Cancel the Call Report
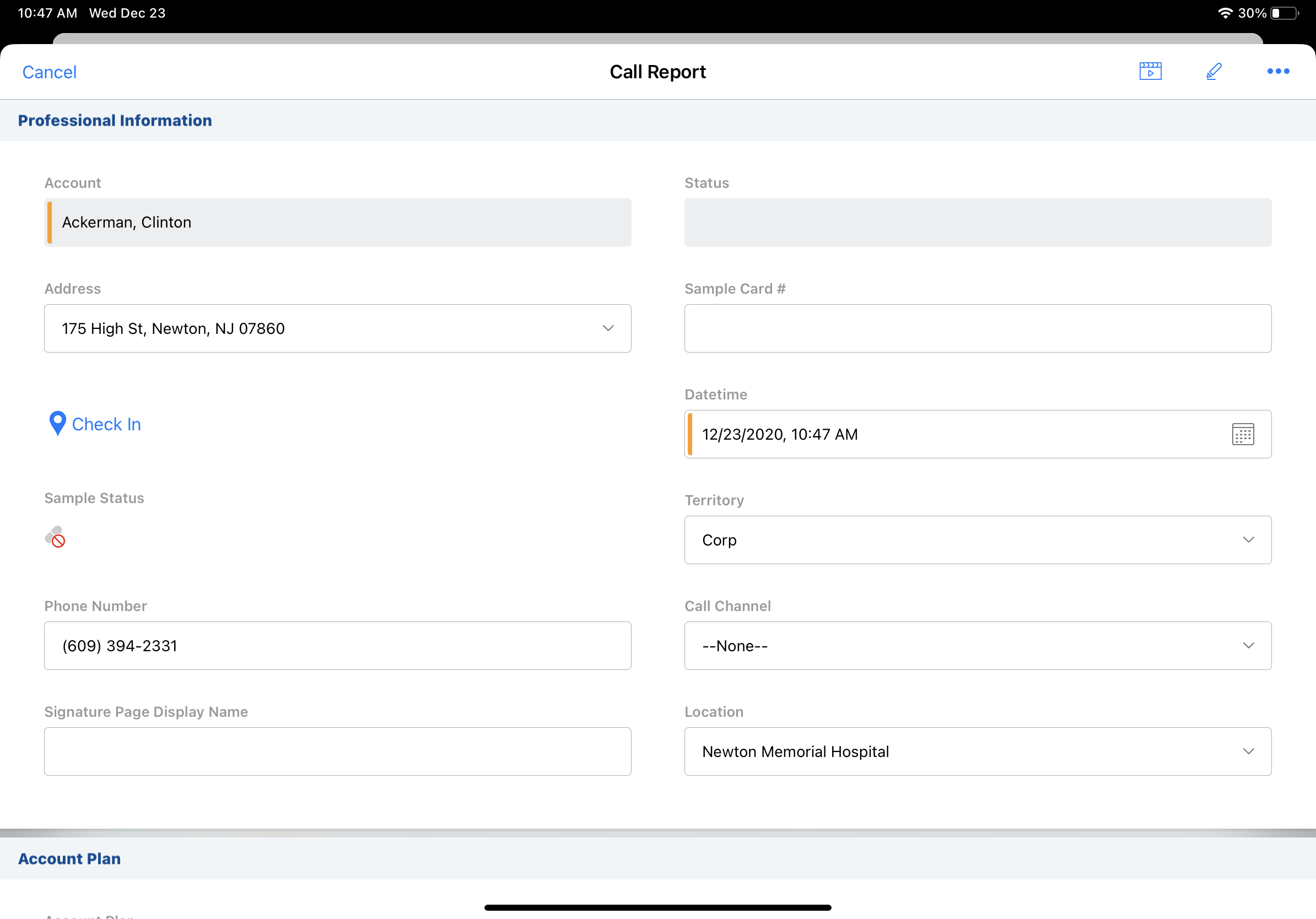1316x919 pixels. pyautogui.click(x=49, y=72)
